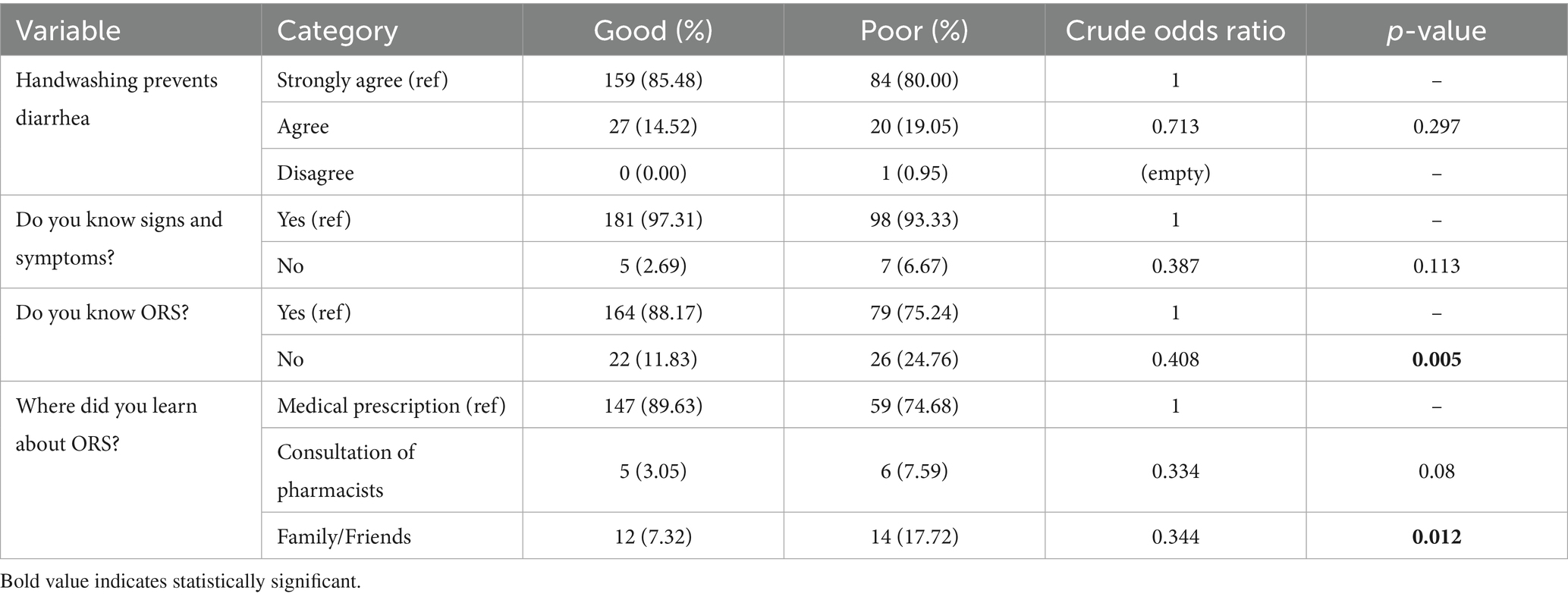Click the Category column header

tap(337, 30)
